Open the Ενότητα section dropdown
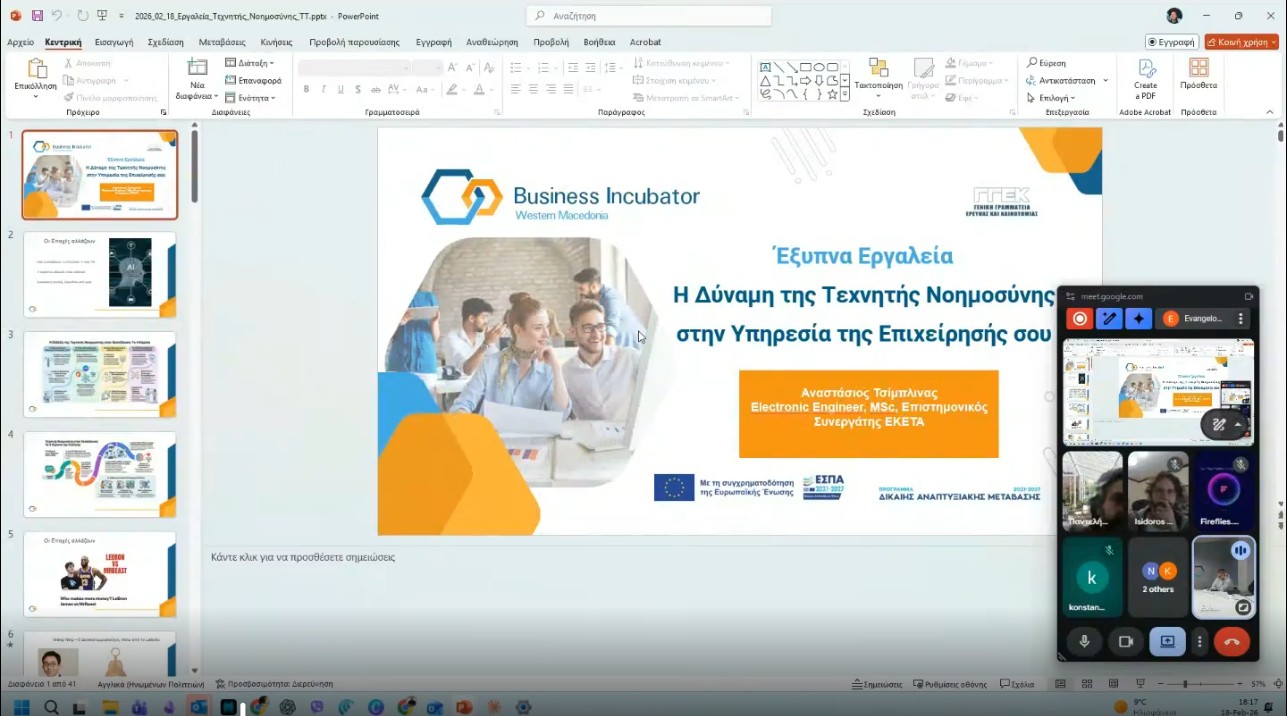 click(250, 98)
